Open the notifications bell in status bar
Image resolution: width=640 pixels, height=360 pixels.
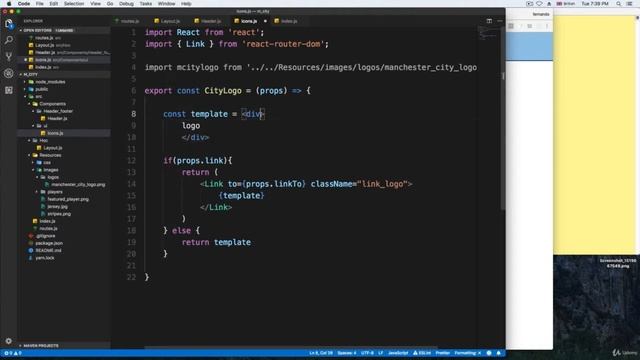coord(499,353)
